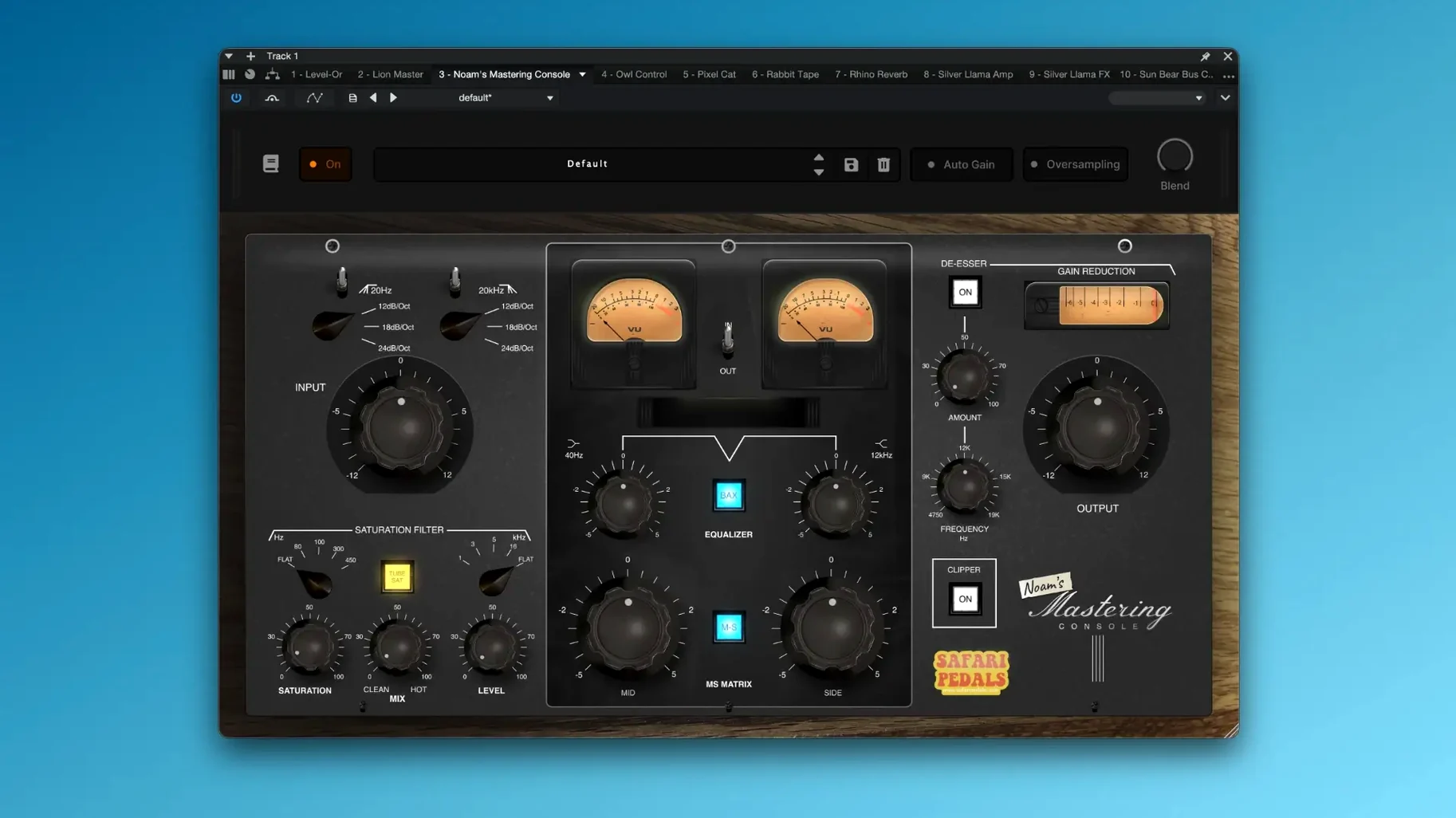Screen dimensions: 1456x818
Task: Click the FX rack bars icon
Action: click(229, 74)
